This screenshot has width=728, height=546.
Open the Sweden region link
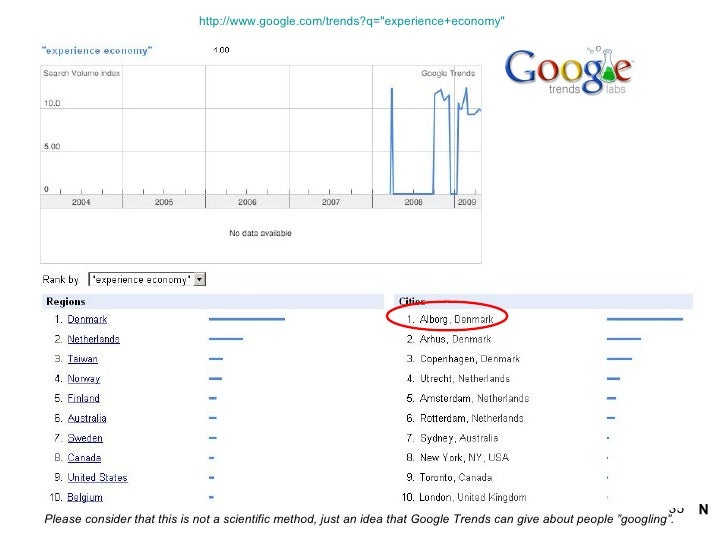[85, 438]
